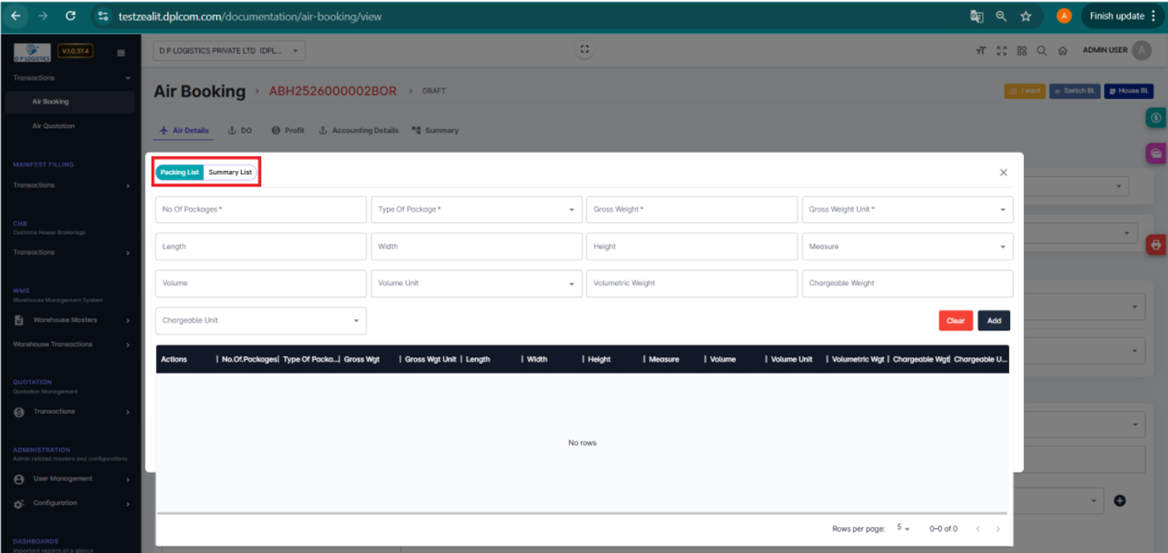Screen dimensions: 1168x553
Task: Click the red print icon on right edge
Action: (1156, 244)
